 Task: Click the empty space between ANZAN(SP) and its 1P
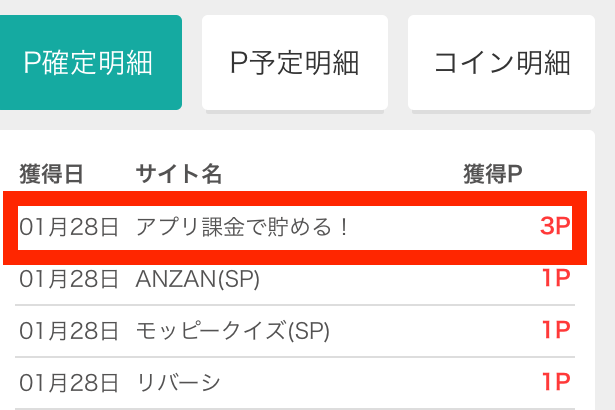click(400, 279)
